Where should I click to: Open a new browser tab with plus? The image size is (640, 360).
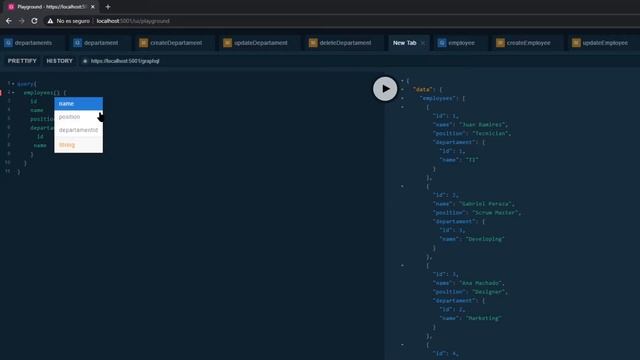(x=108, y=7)
